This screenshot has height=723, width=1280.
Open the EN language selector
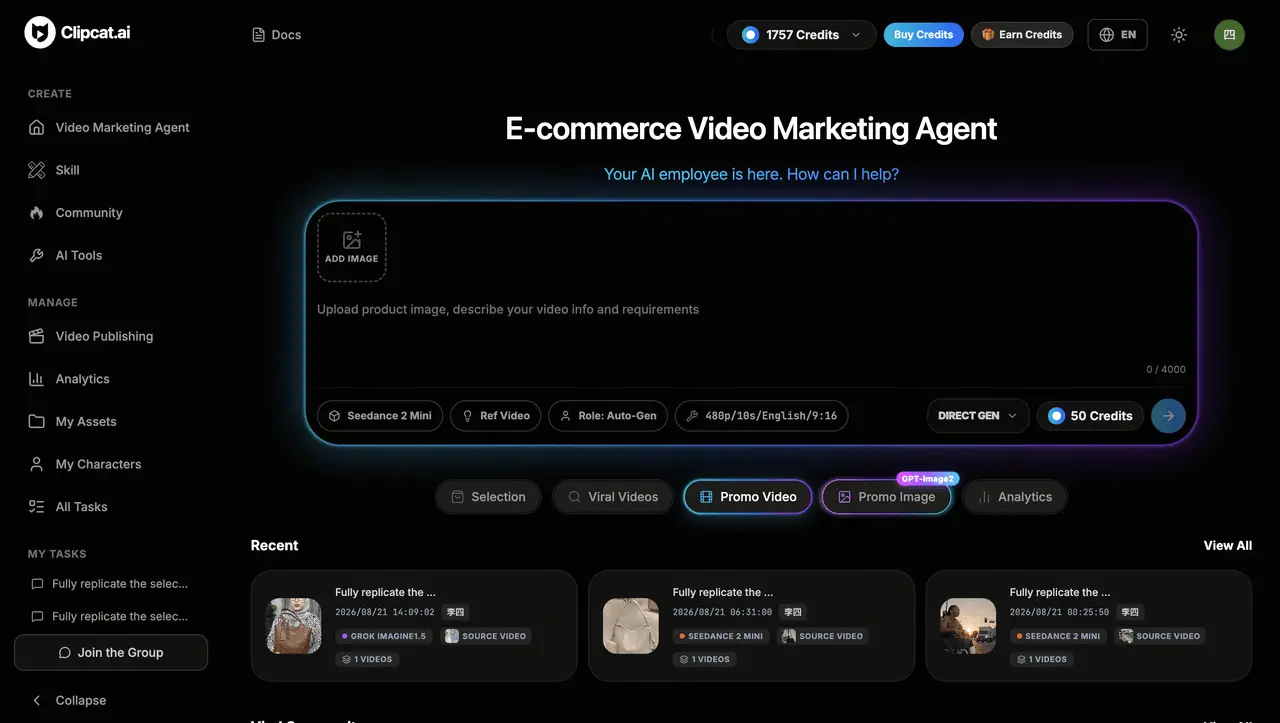[x=1117, y=35]
